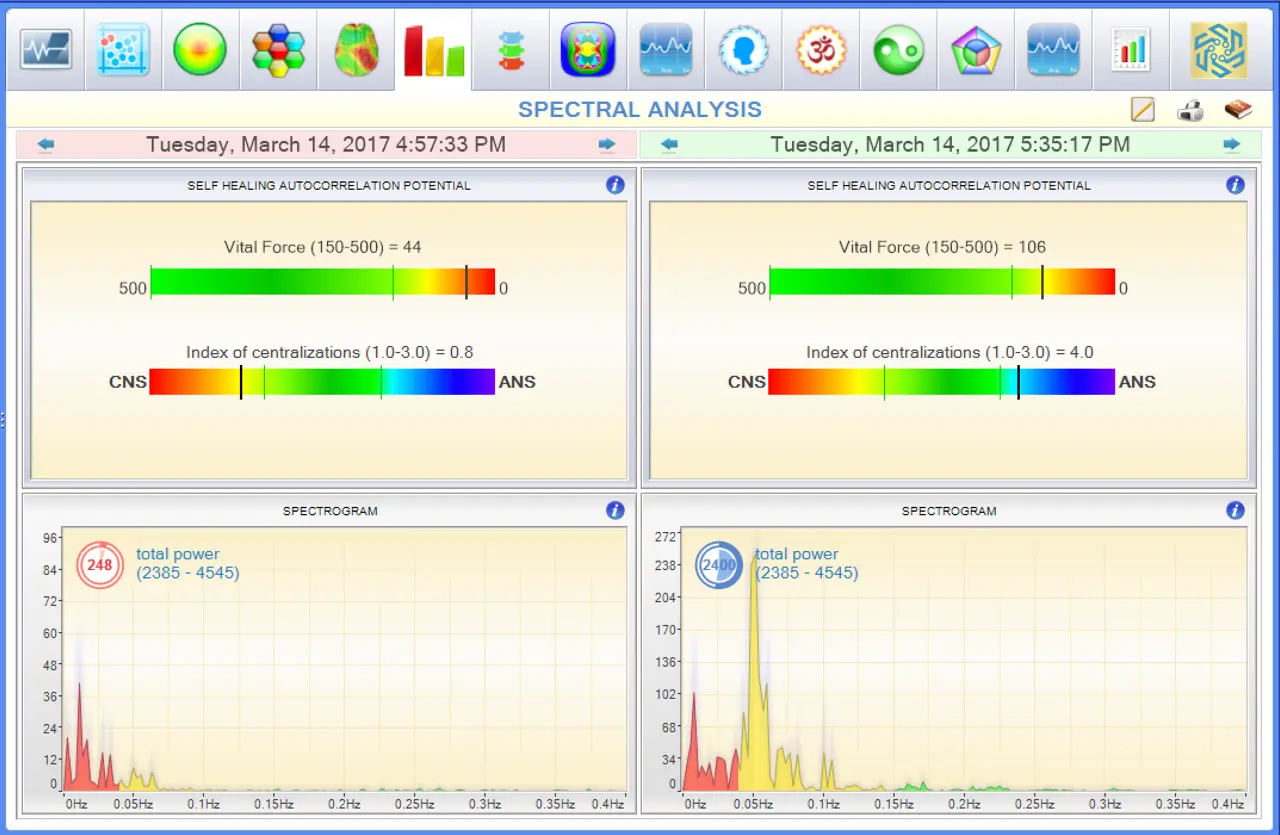The height and width of the screenshot is (835, 1280).
Task: Go to next record from 5:35:17 PM session
Action: [1232, 145]
